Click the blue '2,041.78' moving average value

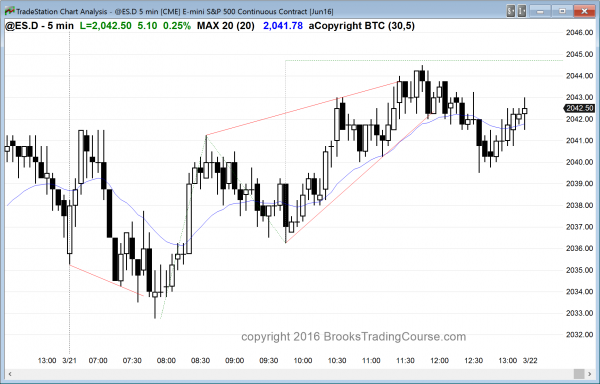click(x=283, y=26)
